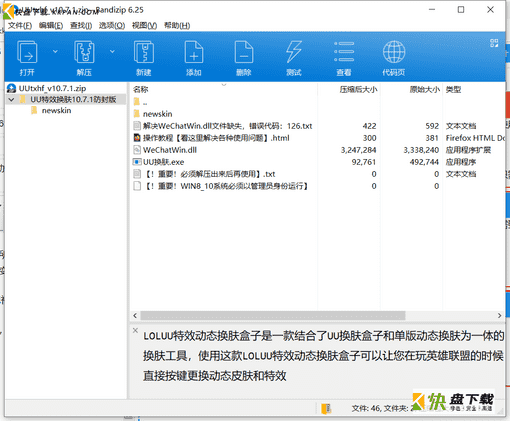Click the 应用程序扩展 type cell
This screenshot has width=510, height=421.
tap(468, 150)
